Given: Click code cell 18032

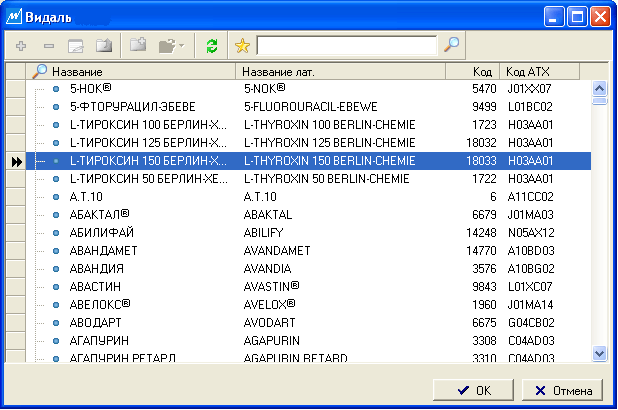Looking at the screenshot, I should [x=481, y=143].
